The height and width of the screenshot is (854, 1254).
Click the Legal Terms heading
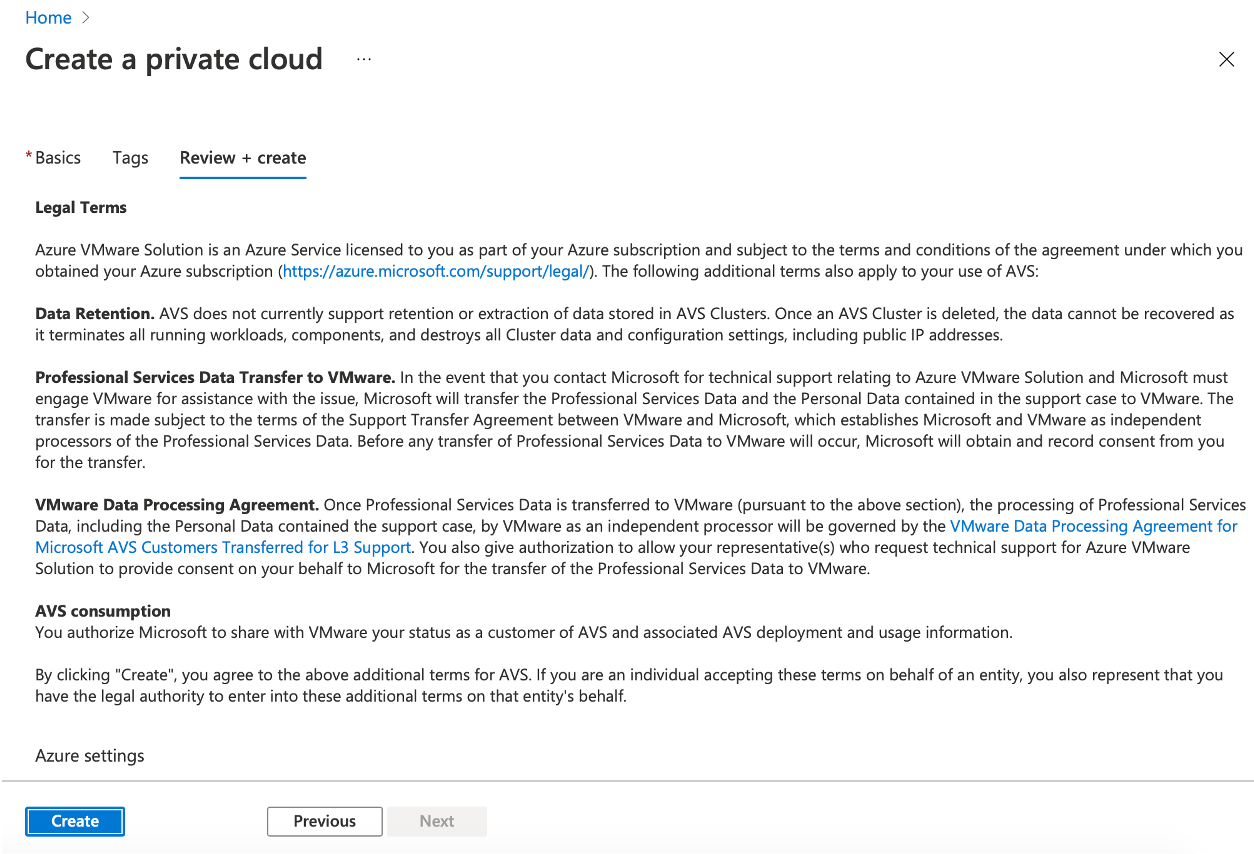point(81,208)
